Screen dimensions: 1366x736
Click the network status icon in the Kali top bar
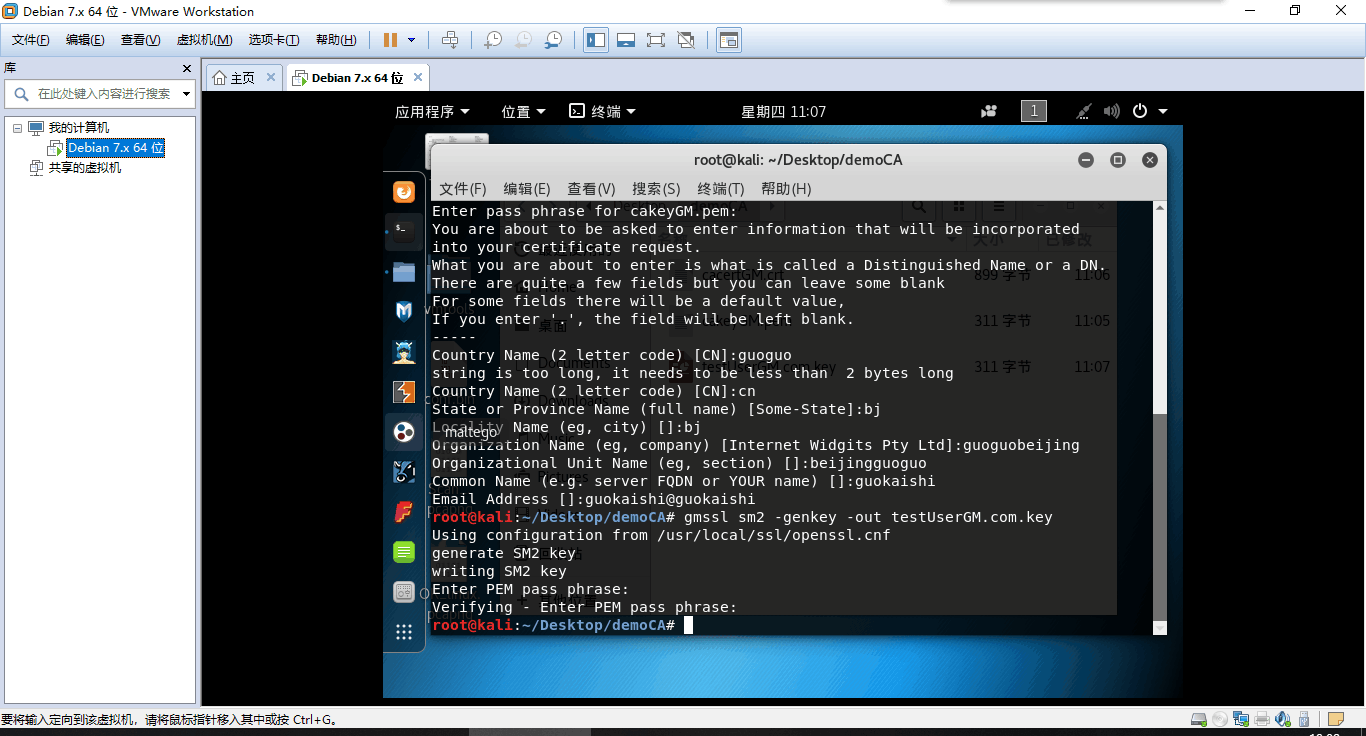tap(1083, 112)
